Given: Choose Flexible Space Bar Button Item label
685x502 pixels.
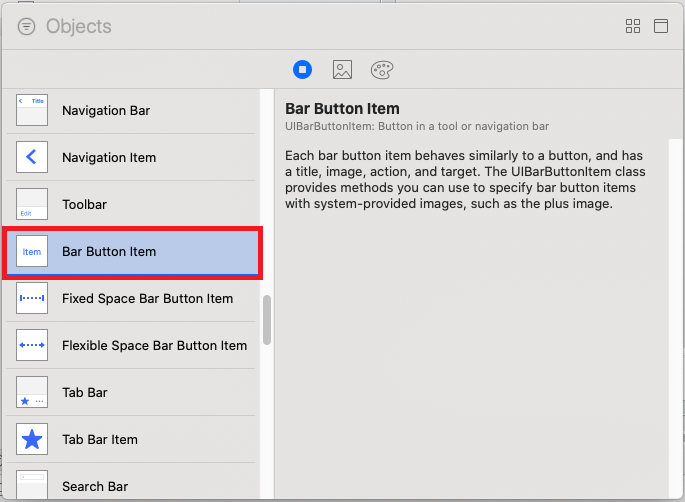Looking at the screenshot, I should pos(154,346).
